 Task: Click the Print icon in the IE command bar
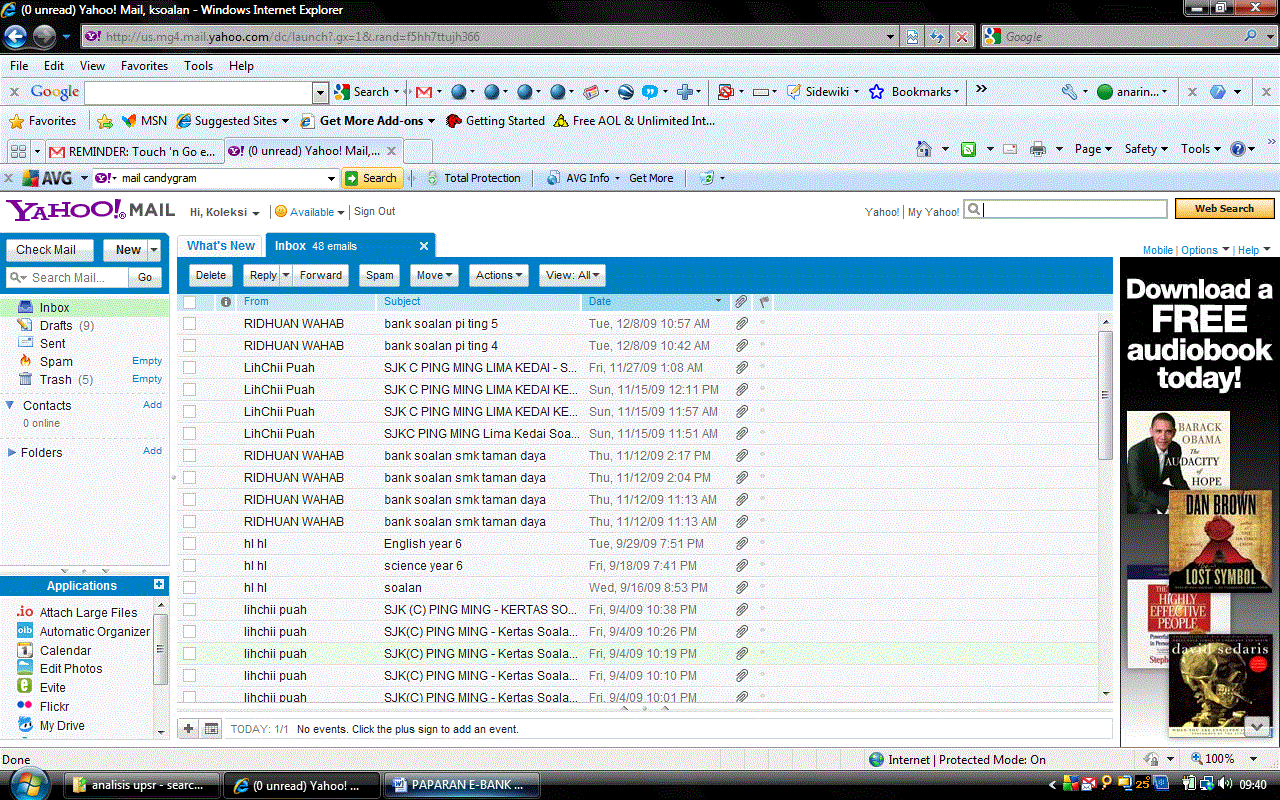pyautogui.click(x=1038, y=149)
